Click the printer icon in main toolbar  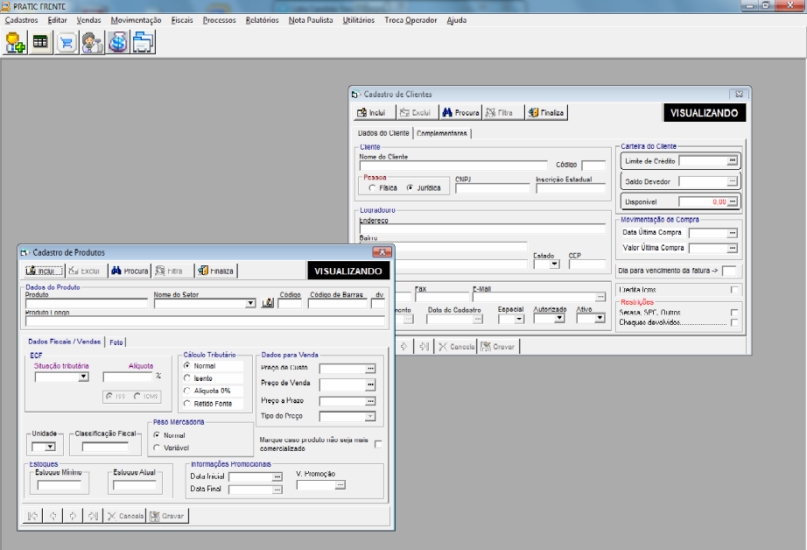pyautogui.click(x=143, y=42)
